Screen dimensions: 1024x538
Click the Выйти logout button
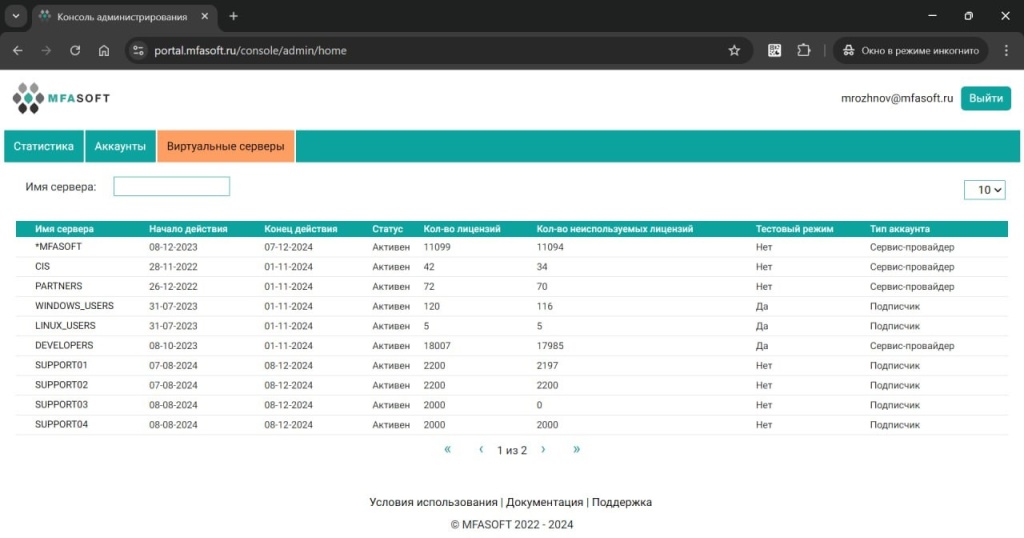[985, 98]
